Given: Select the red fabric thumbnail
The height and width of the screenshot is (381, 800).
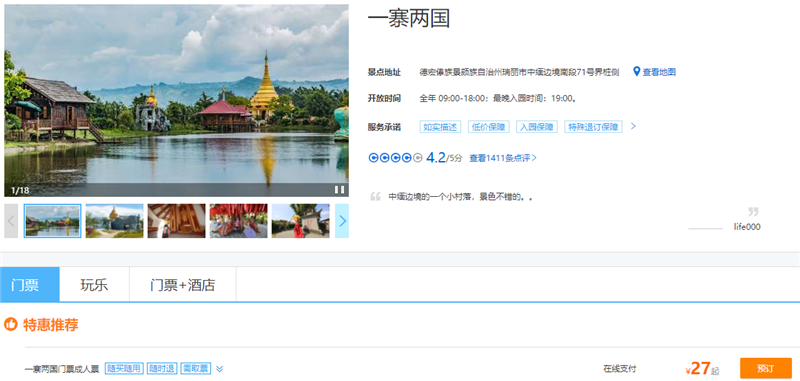Looking at the screenshot, I should pyautogui.click(x=238, y=221).
